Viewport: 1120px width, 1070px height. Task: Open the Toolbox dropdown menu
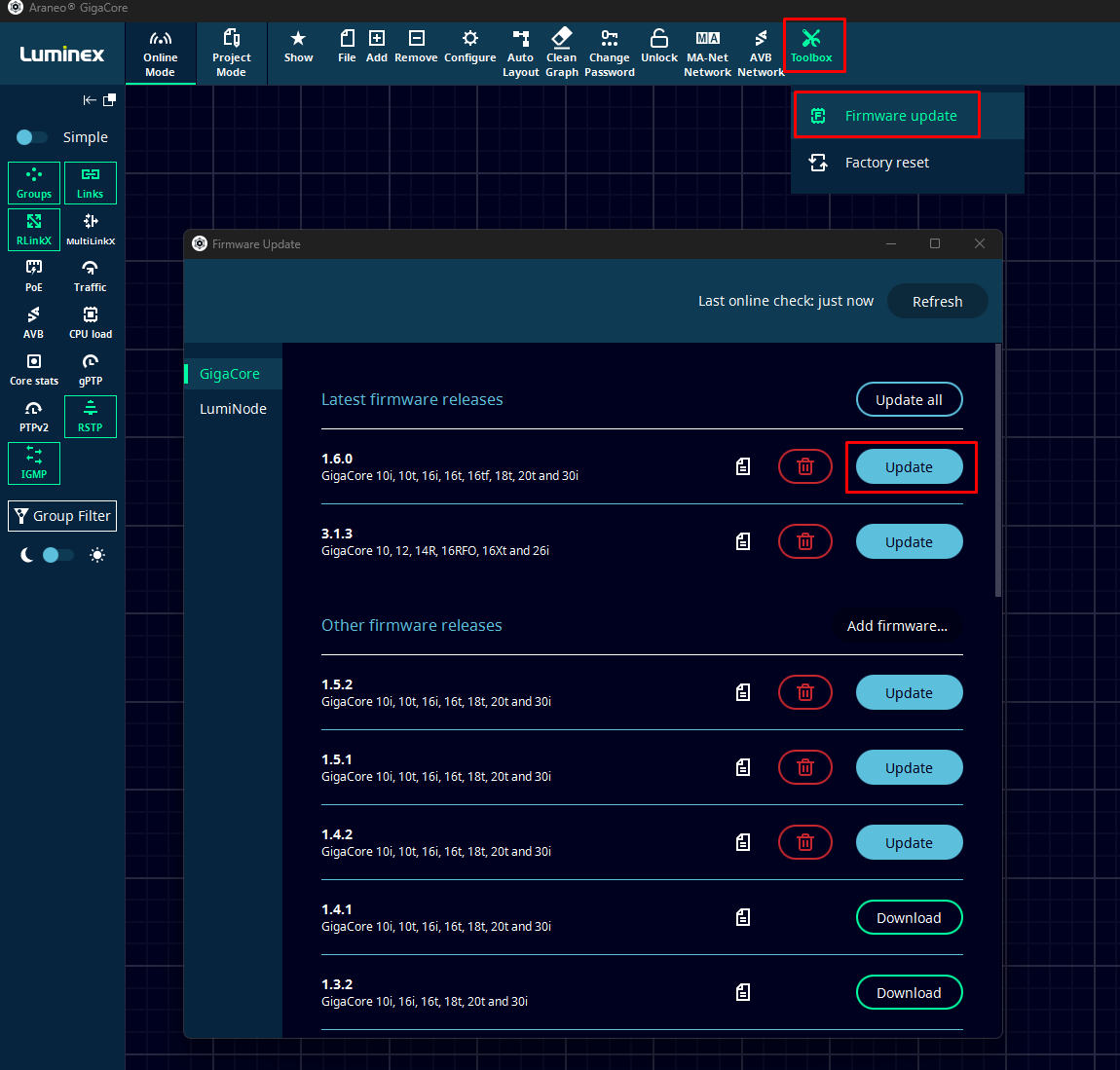pyautogui.click(x=811, y=47)
